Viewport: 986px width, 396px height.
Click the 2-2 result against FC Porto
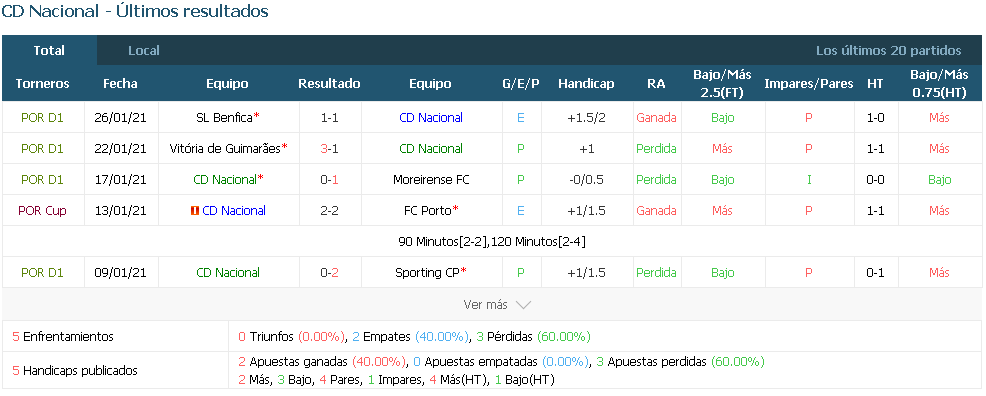[x=330, y=211]
